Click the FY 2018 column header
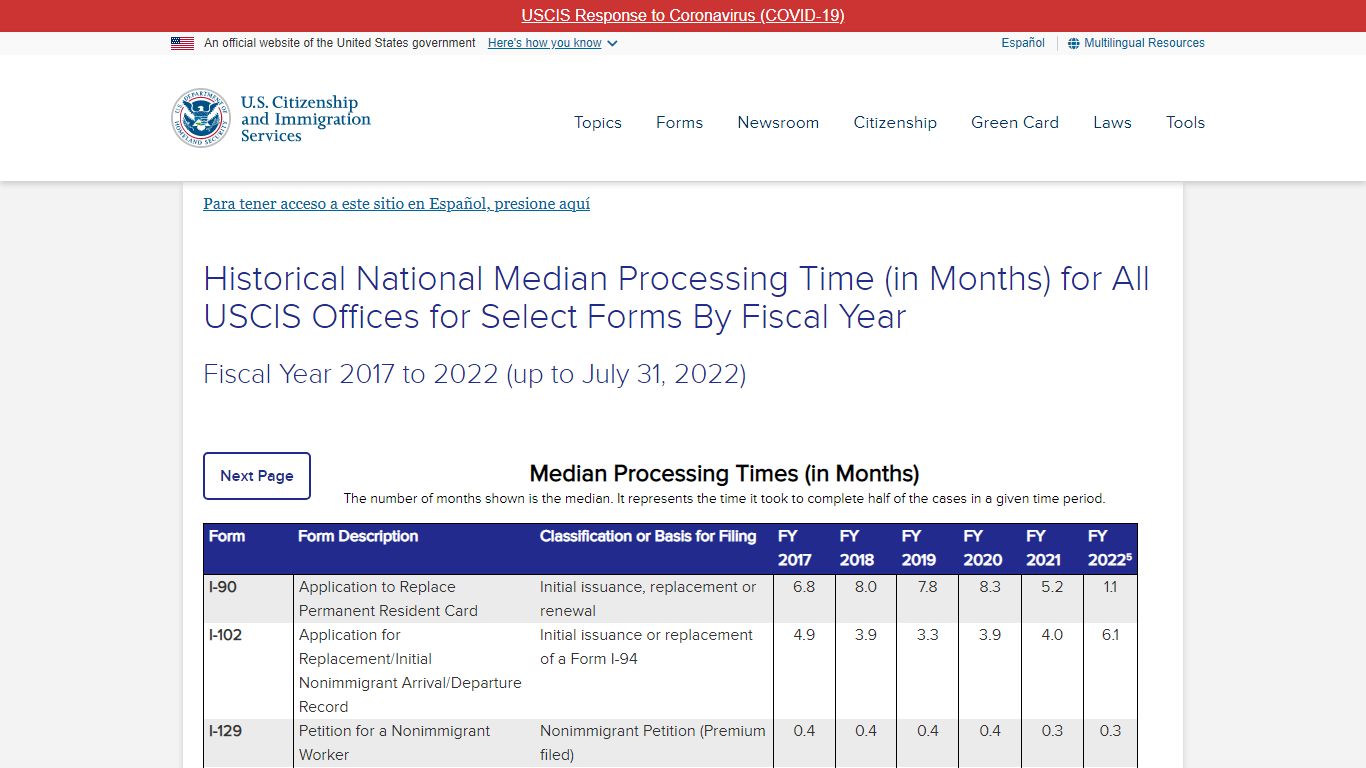This screenshot has width=1366, height=768. (x=866, y=548)
